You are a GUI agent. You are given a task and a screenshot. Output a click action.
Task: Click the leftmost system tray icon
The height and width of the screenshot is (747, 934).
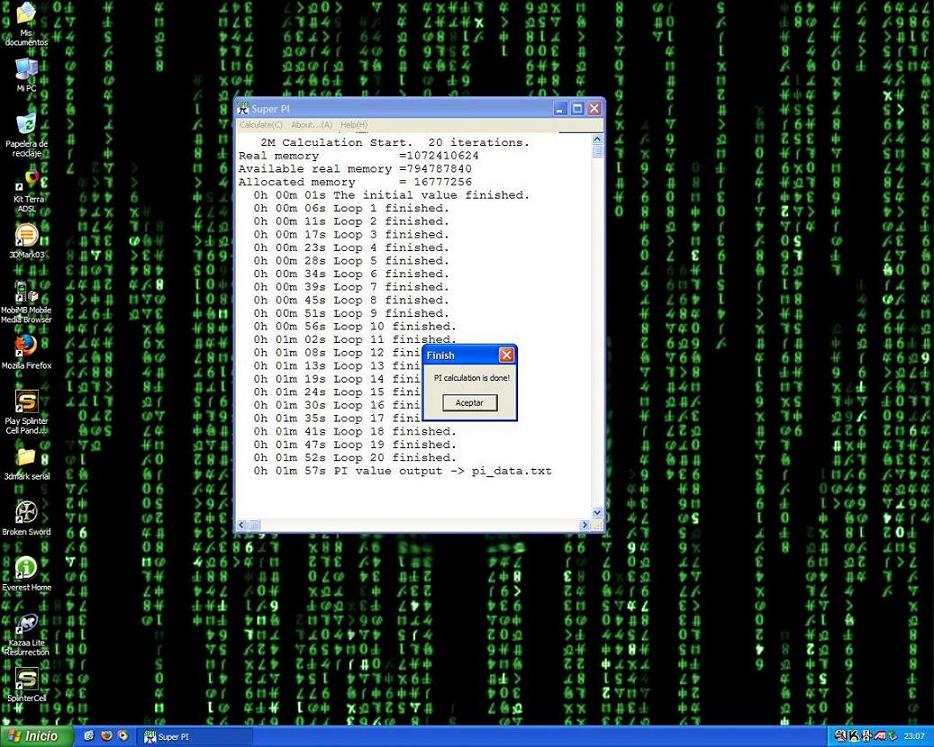coord(840,736)
